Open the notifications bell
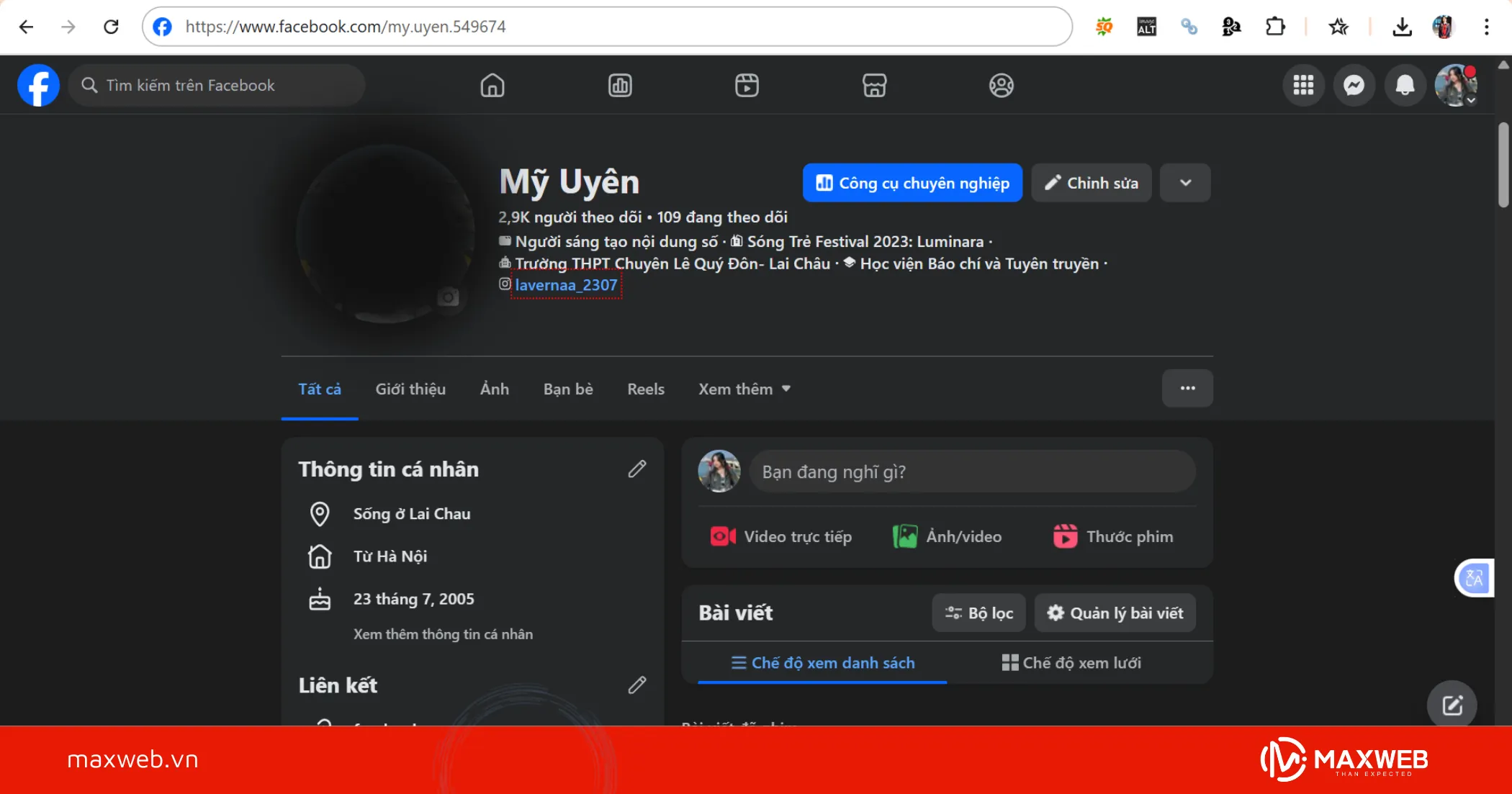 tap(1405, 85)
